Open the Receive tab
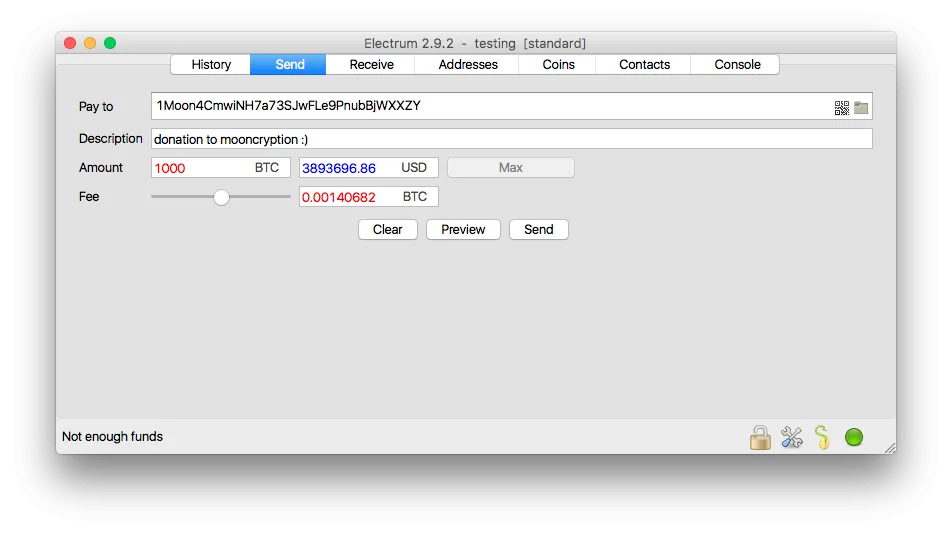 click(x=371, y=64)
